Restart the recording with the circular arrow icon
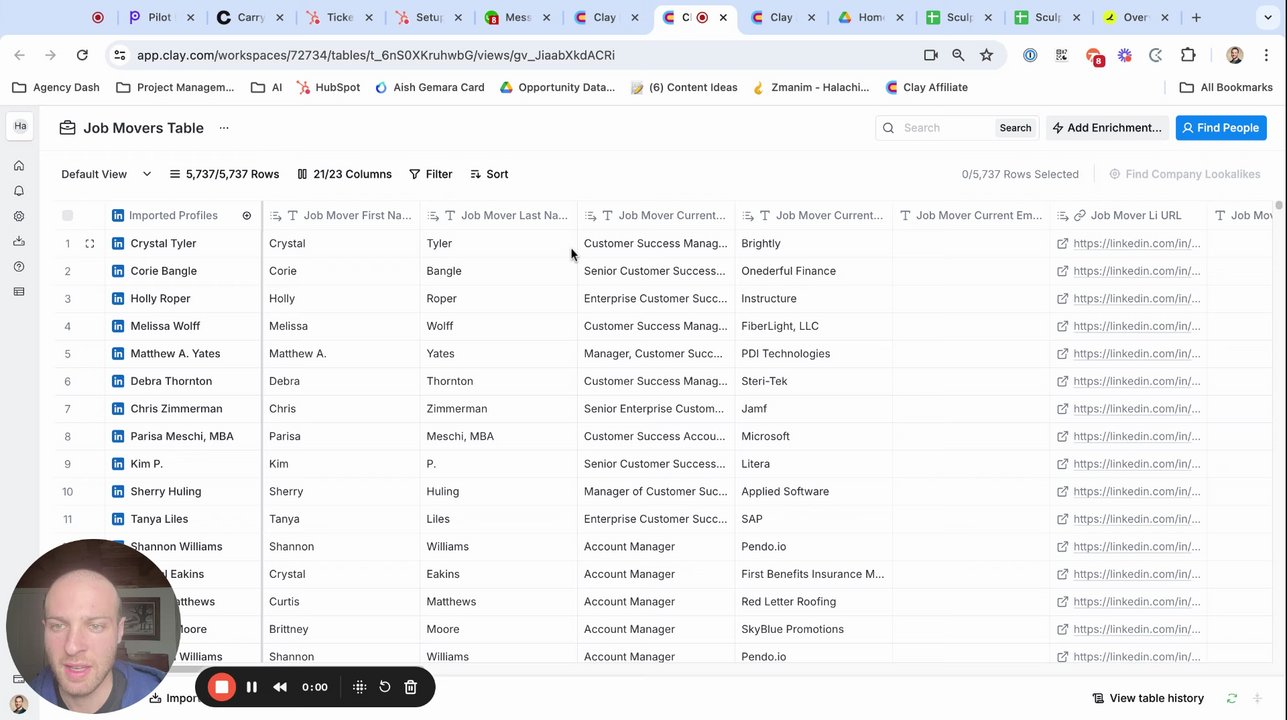1287x720 pixels. click(x=385, y=687)
